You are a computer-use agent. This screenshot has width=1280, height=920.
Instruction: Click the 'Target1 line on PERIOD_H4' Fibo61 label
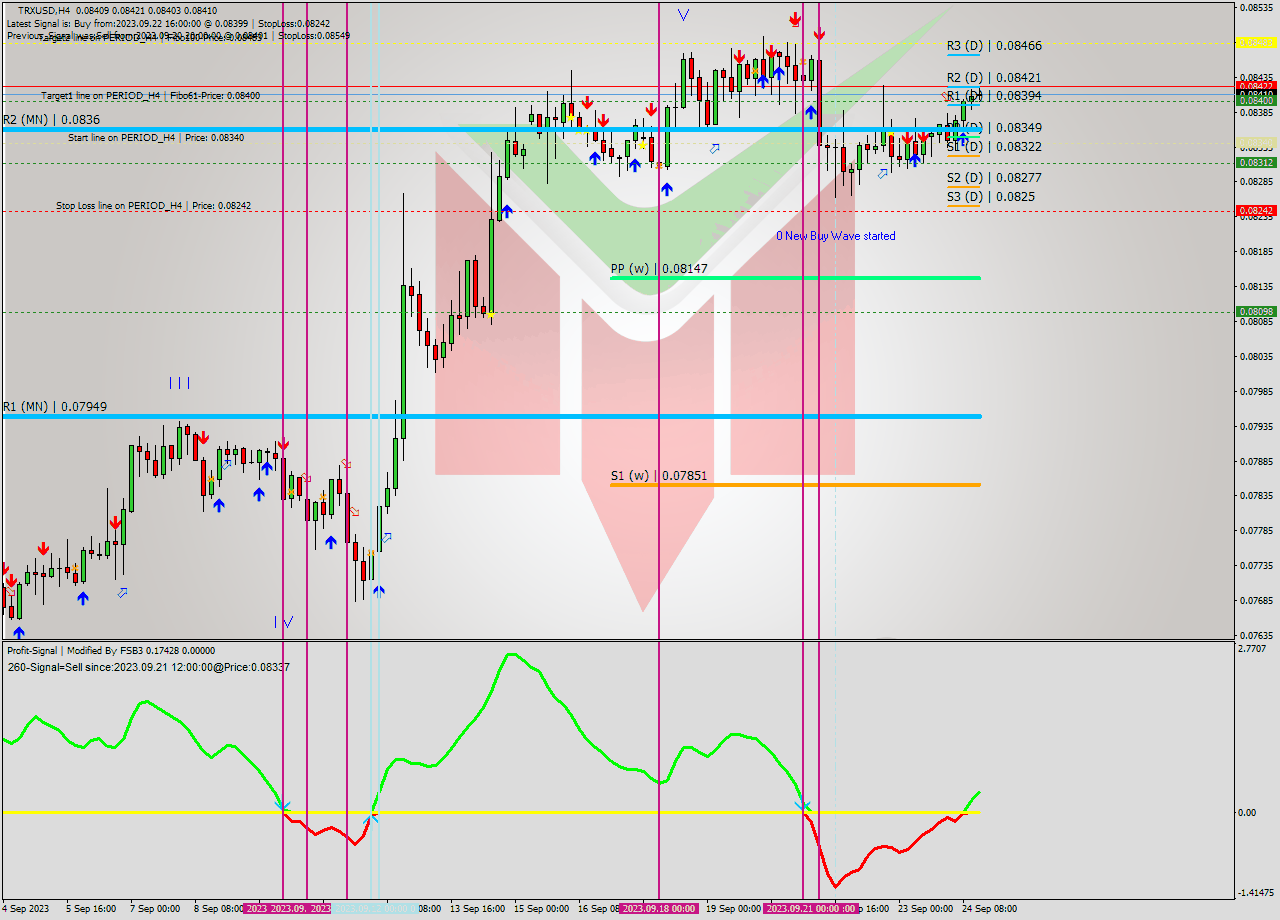(151, 96)
